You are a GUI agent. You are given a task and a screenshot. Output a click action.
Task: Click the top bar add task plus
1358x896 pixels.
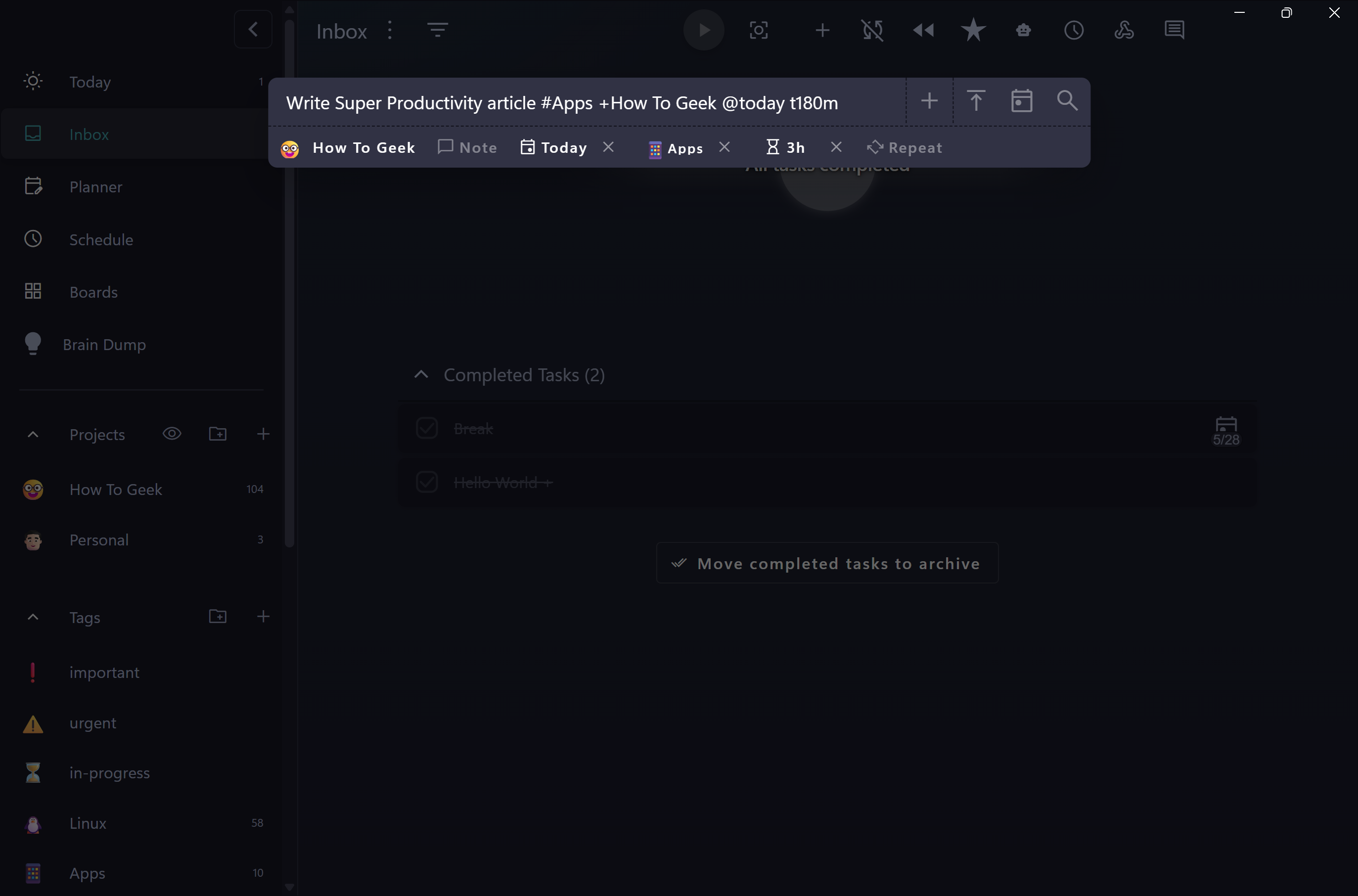click(x=822, y=30)
